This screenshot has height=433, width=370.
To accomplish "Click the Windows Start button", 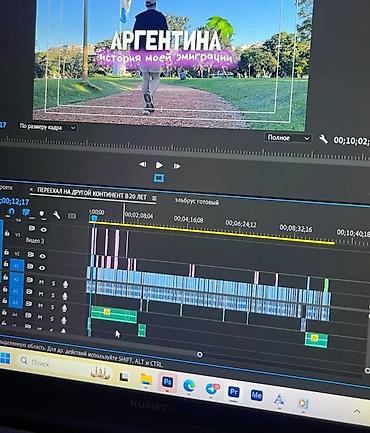I will (5, 359).
